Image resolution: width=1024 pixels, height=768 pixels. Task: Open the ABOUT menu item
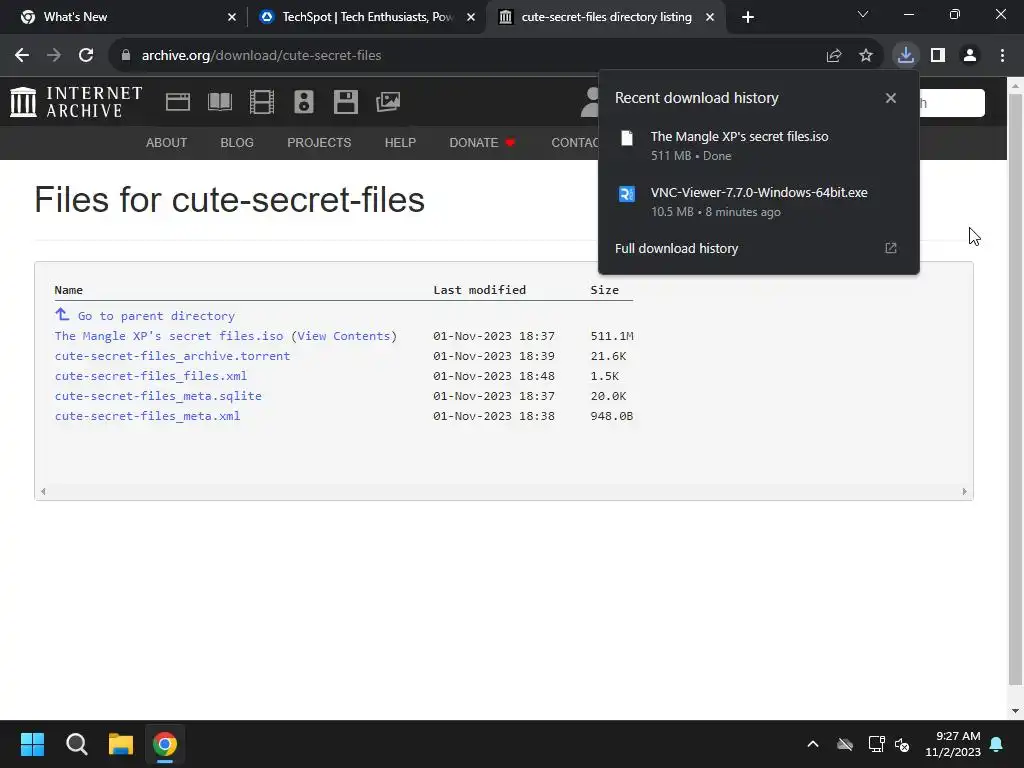(167, 142)
